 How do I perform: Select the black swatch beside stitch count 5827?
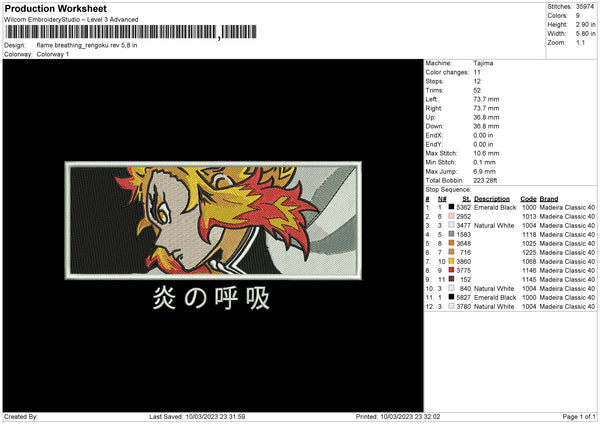pyautogui.click(x=452, y=297)
